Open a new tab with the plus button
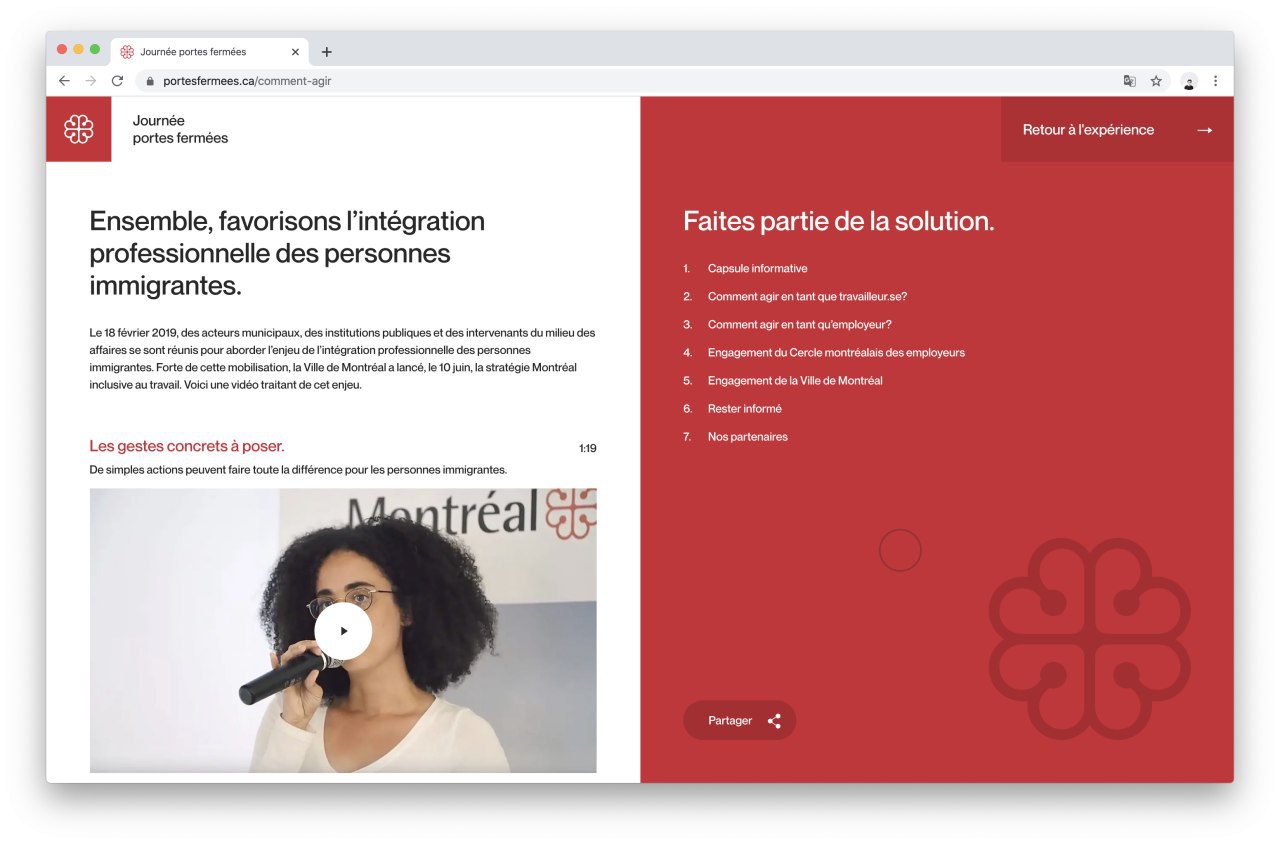The width and height of the screenshot is (1280, 844). click(x=326, y=52)
